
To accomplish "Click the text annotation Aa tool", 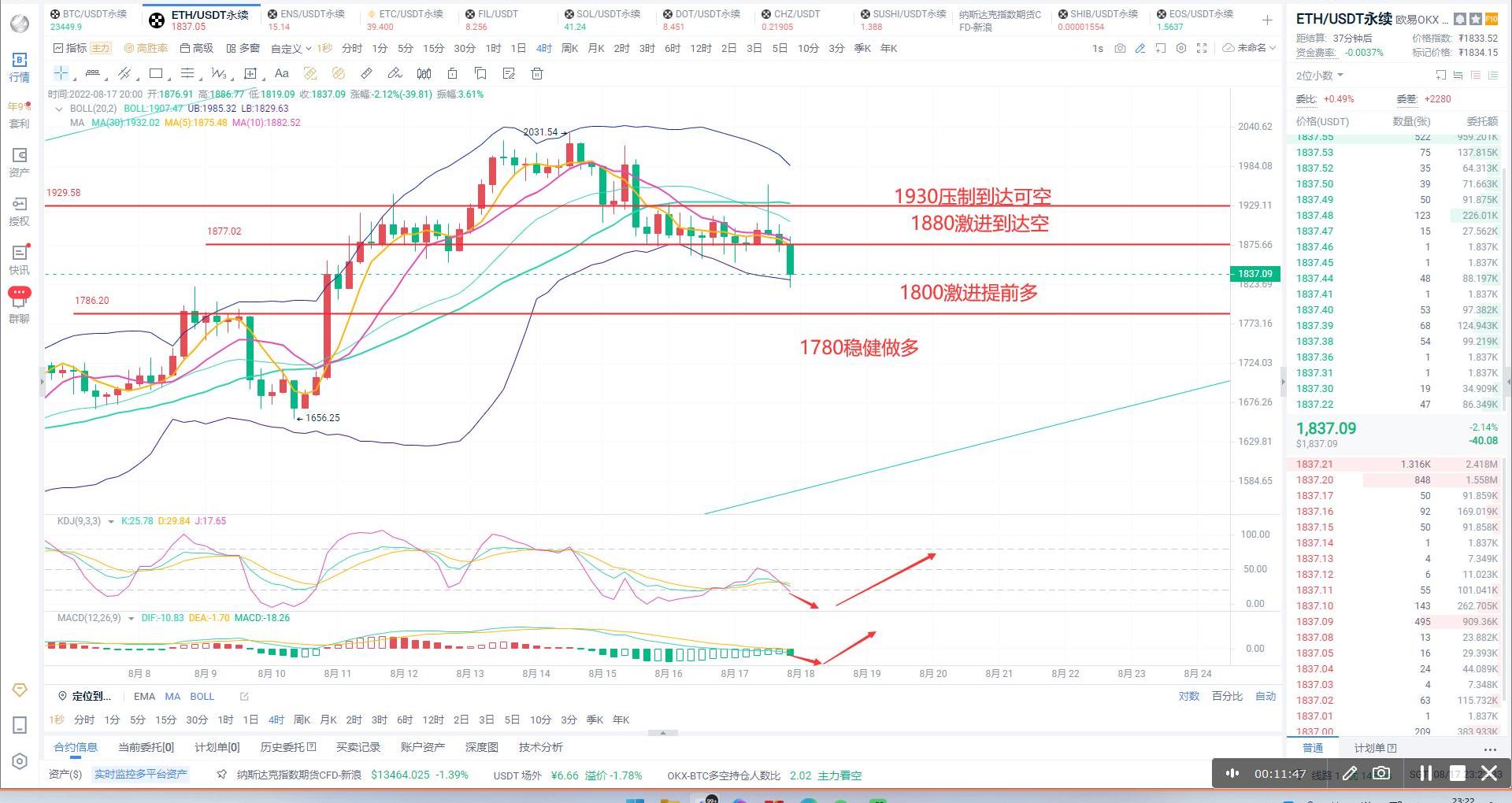I will (281, 74).
